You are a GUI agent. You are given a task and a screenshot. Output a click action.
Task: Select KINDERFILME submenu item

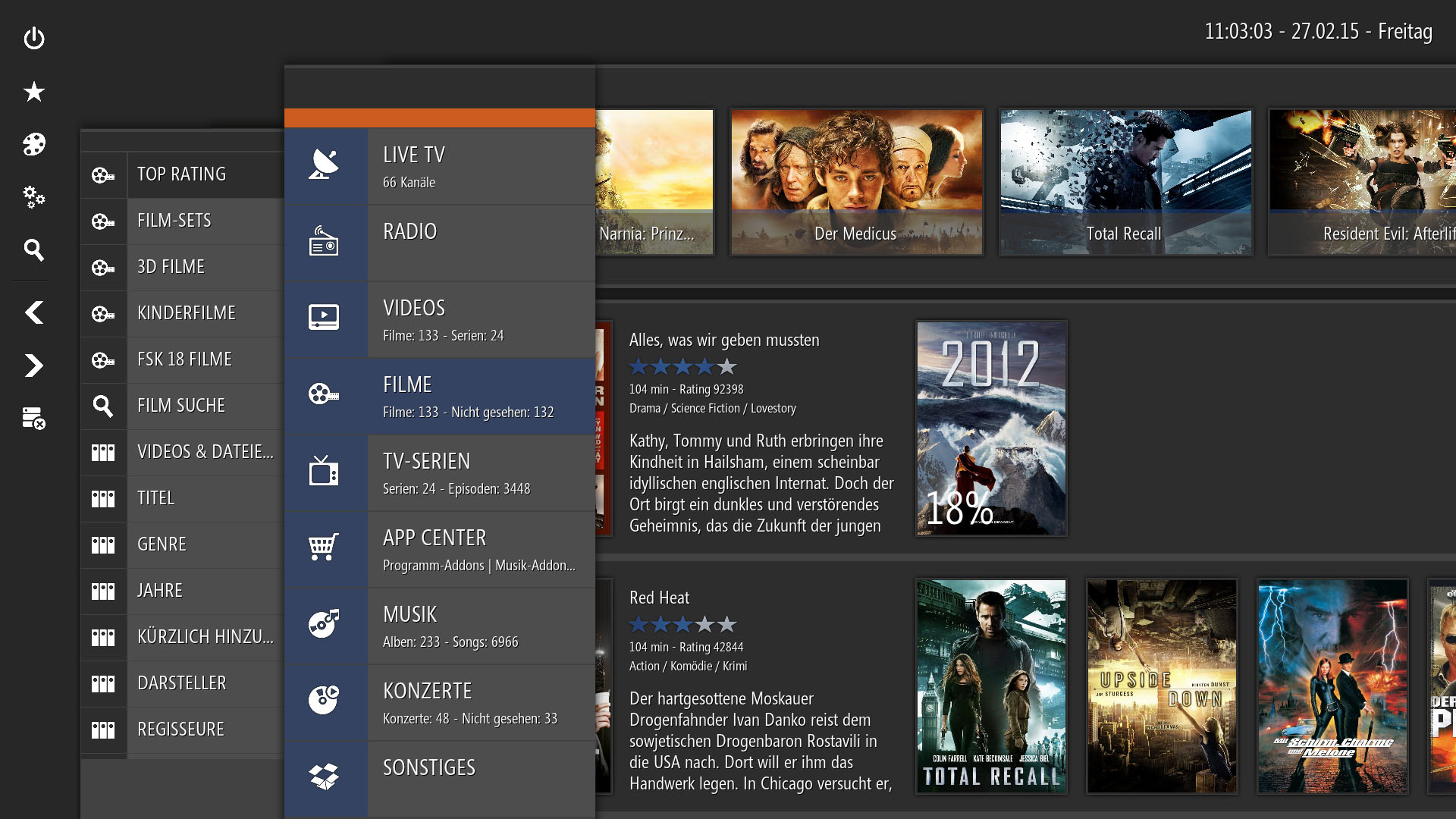182,313
